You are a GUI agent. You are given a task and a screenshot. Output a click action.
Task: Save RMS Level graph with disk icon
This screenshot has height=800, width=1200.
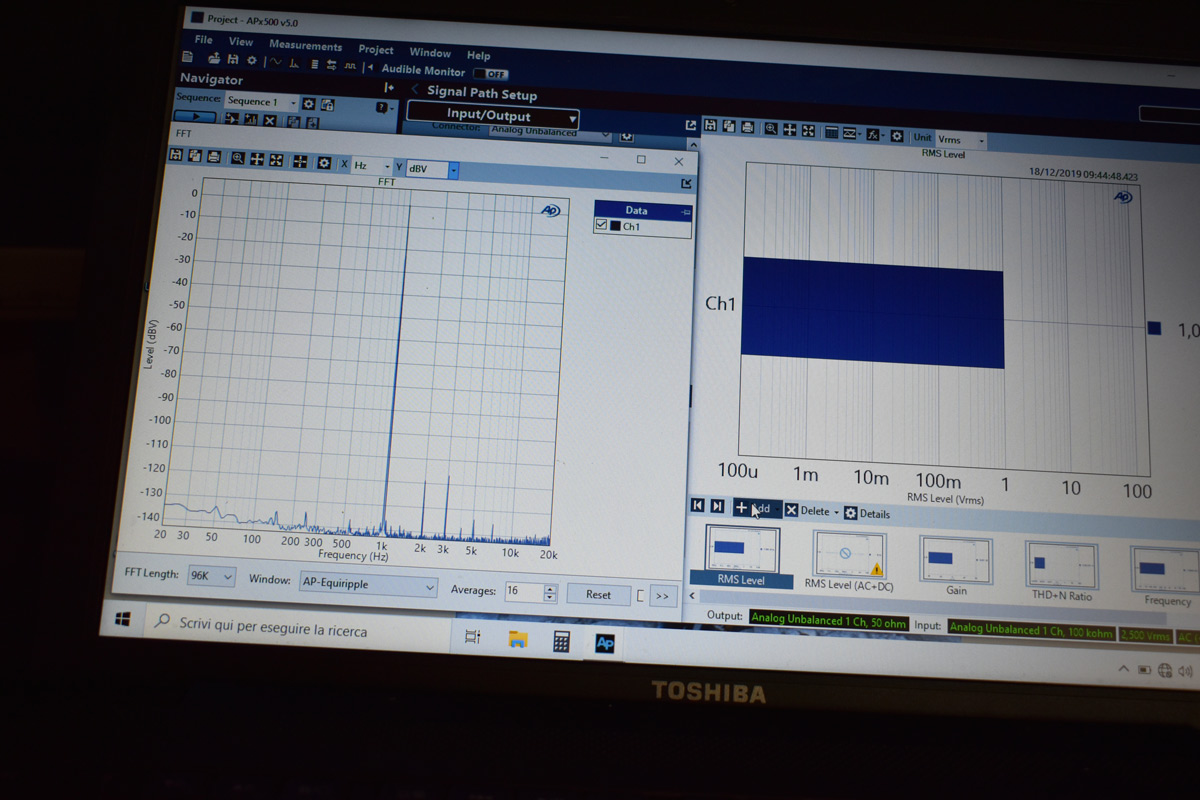click(x=711, y=126)
